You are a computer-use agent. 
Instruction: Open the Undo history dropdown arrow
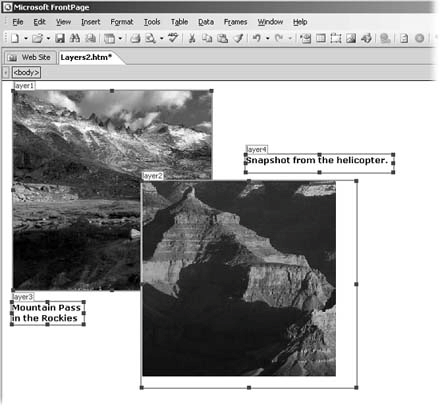click(x=267, y=39)
